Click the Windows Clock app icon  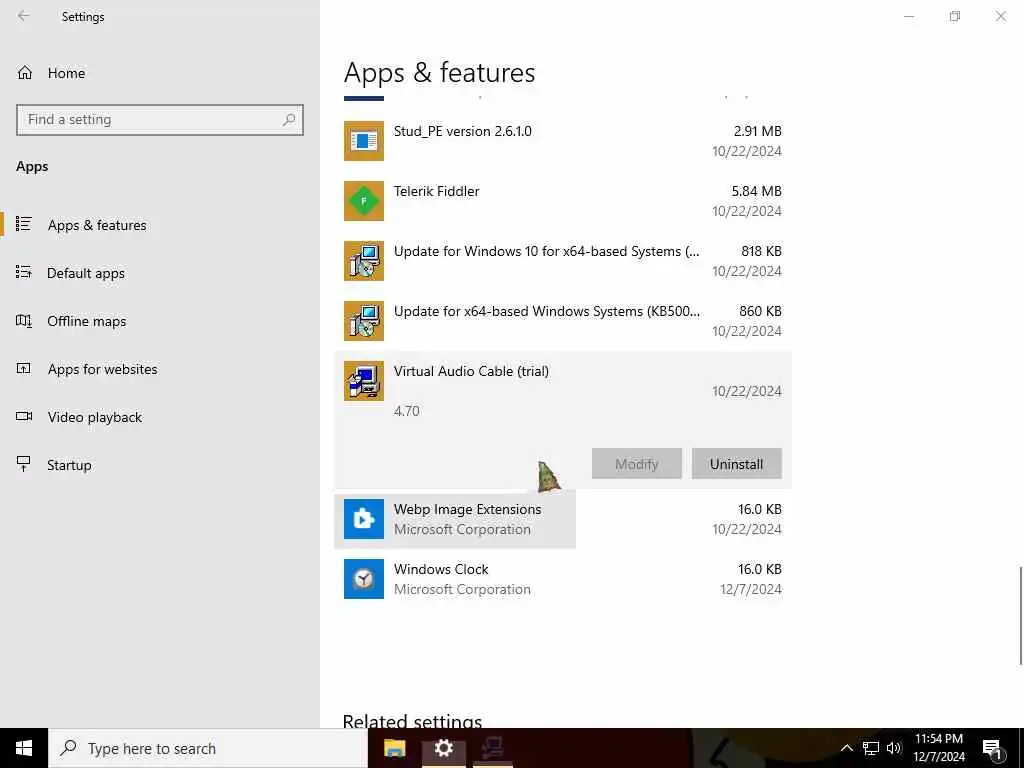pos(364,579)
